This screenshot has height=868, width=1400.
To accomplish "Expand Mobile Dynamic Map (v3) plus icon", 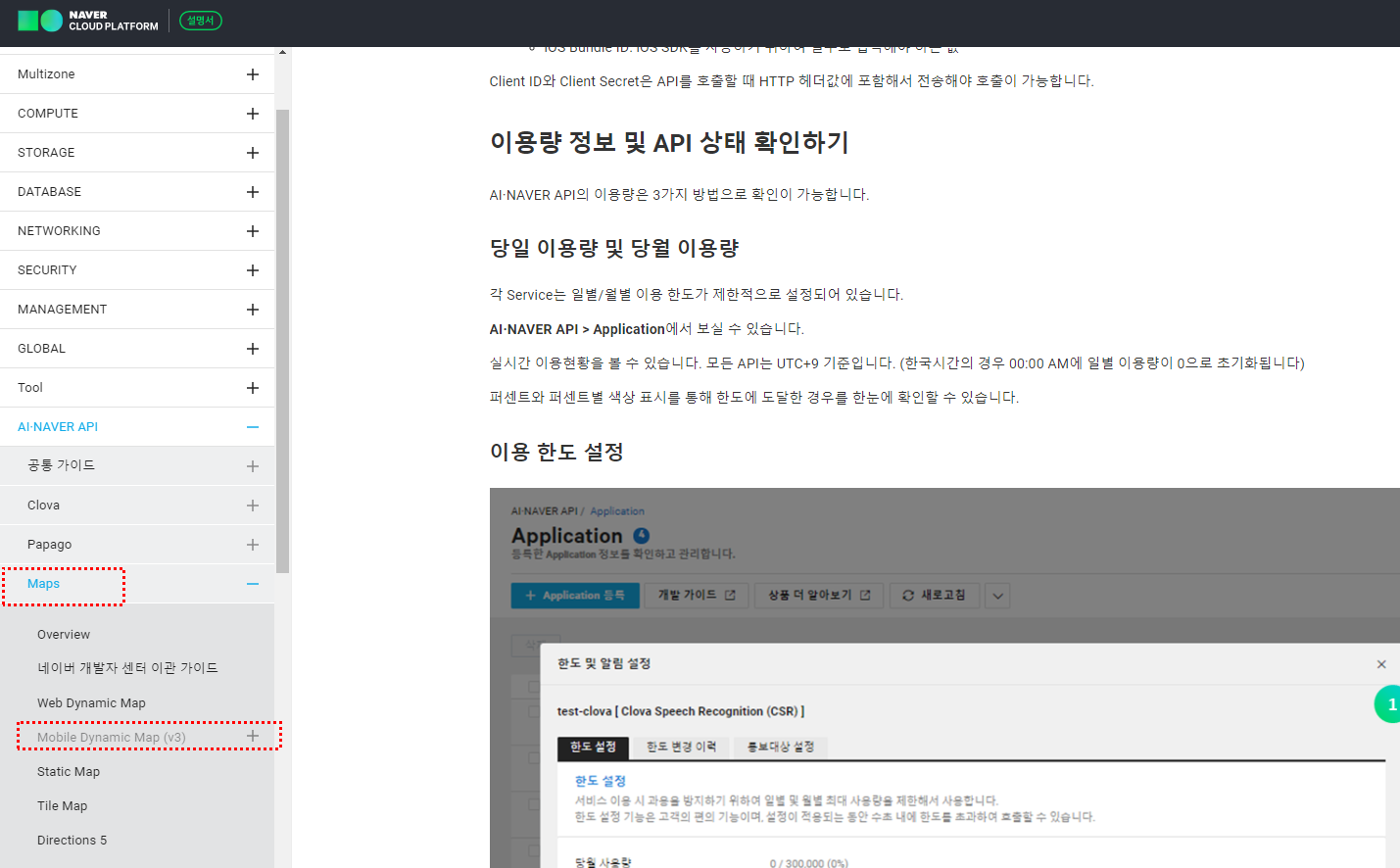I will tap(253, 736).
